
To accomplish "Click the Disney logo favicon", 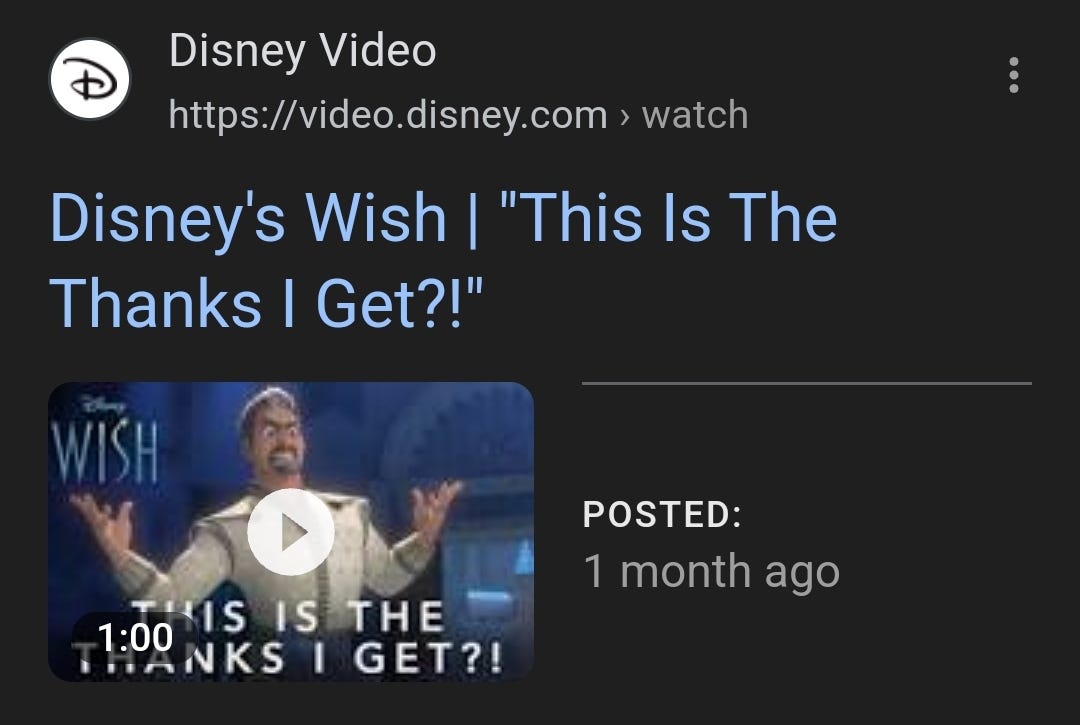I will [90, 79].
